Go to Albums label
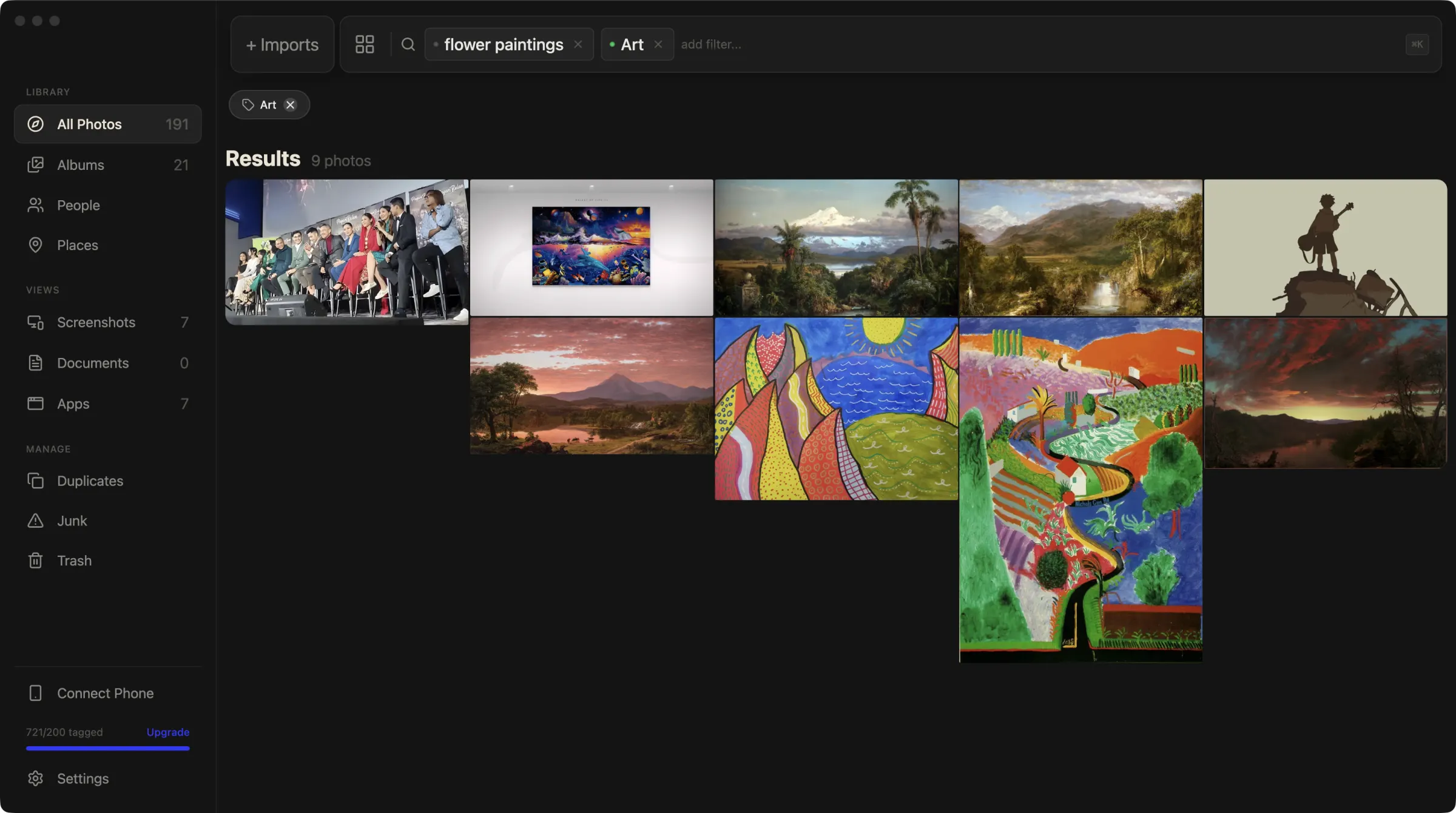Screen dimensions: 1456x813 pyautogui.click(x=81, y=165)
